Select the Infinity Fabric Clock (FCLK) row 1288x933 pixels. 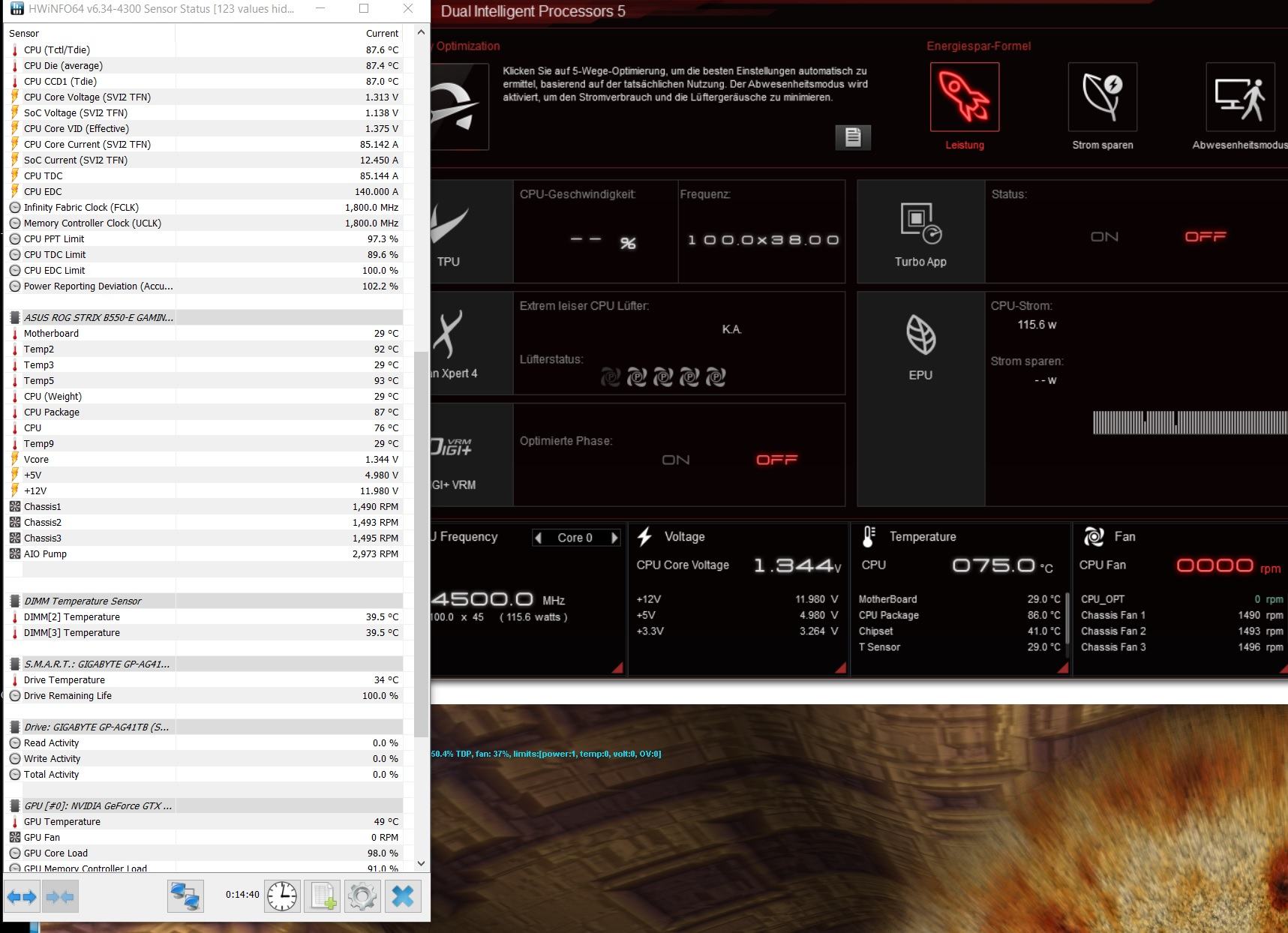pyautogui.click(x=203, y=208)
